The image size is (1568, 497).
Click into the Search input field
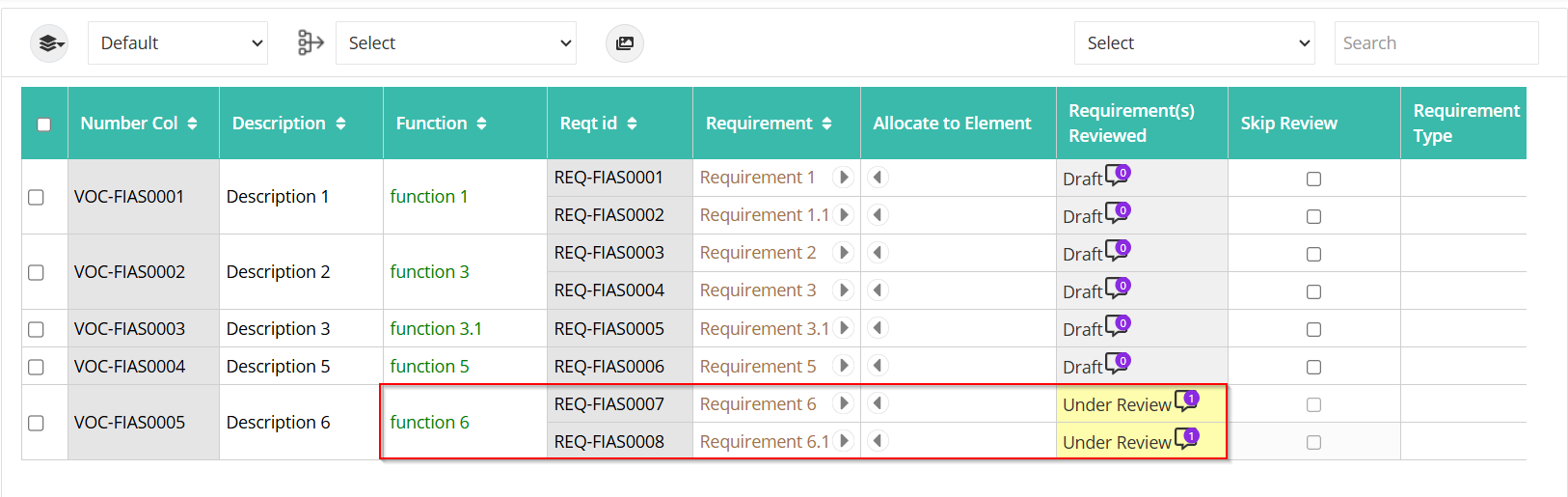(x=1436, y=43)
